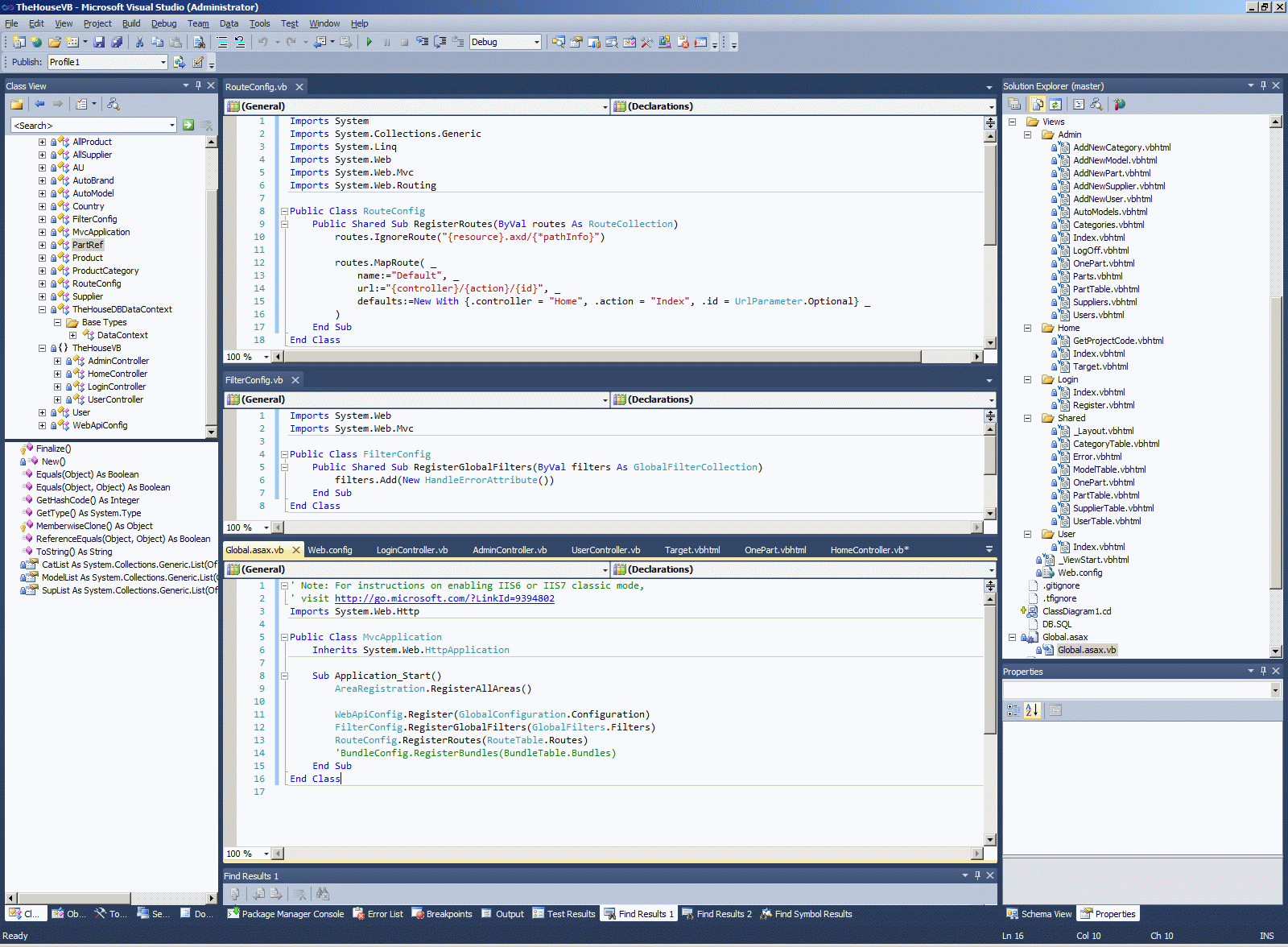
Task: Click the Class View search input field
Action: [x=89, y=125]
